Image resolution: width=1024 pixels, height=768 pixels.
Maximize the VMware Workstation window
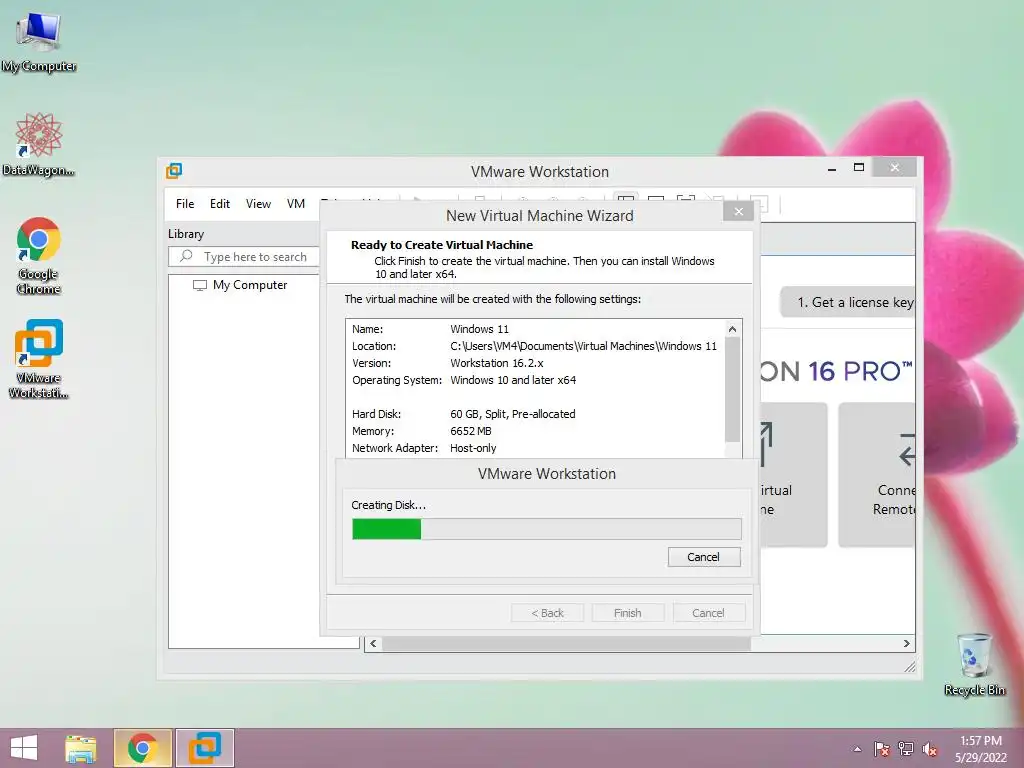[859, 168]
